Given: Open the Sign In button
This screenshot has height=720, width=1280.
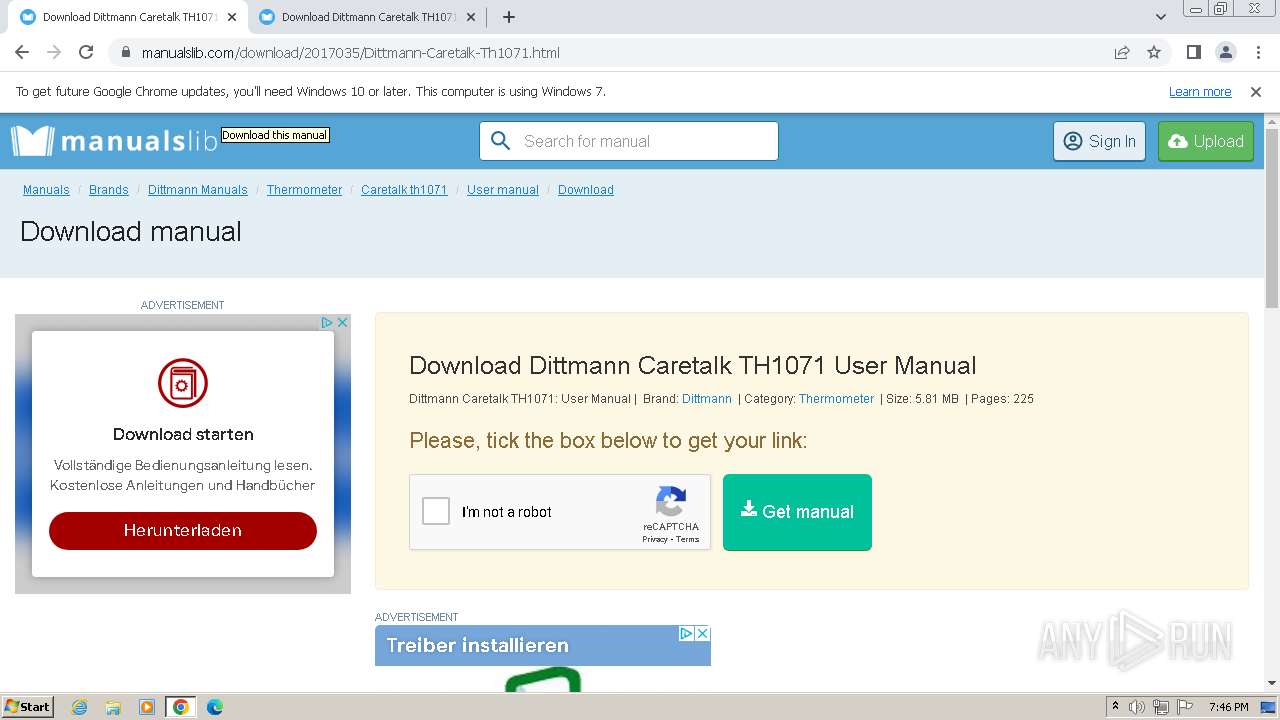Looking at the screenshot, I should [1099, 141].
